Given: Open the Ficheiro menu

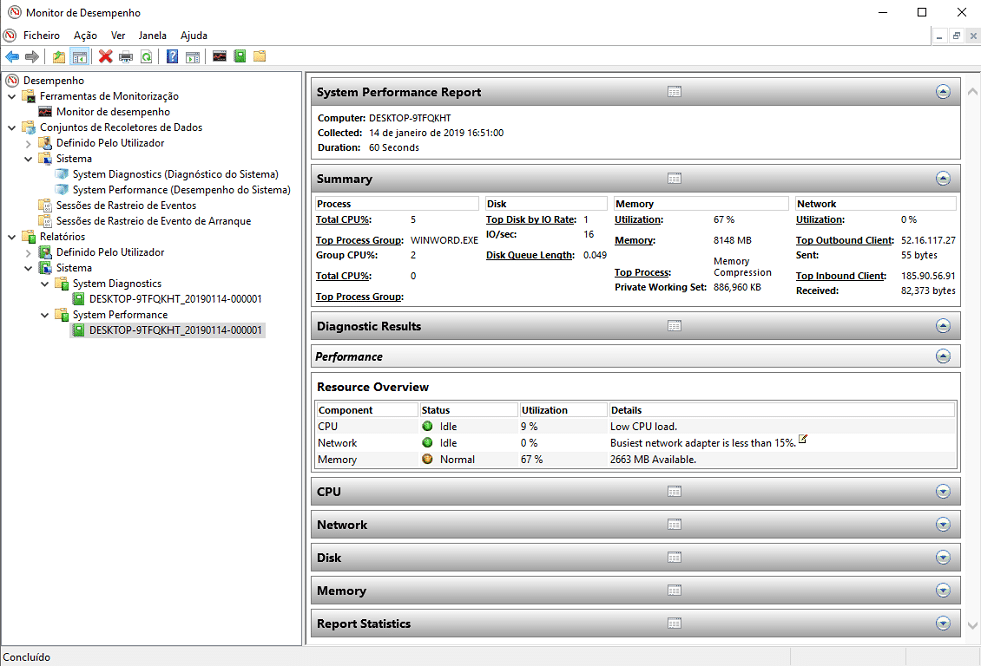Looking at the screenshot, I should (41, 36).
